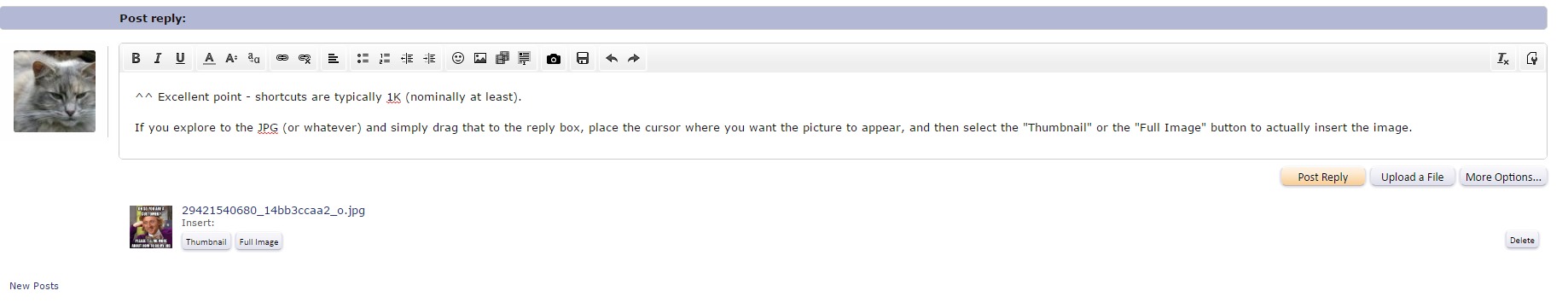Insert a link
The height and width of the screenshot is (308, 1568).
point(282,58)
